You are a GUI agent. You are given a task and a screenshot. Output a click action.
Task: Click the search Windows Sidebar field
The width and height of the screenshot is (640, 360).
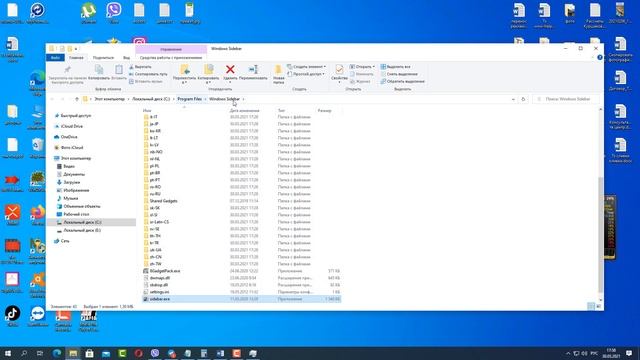coord(567,99)
